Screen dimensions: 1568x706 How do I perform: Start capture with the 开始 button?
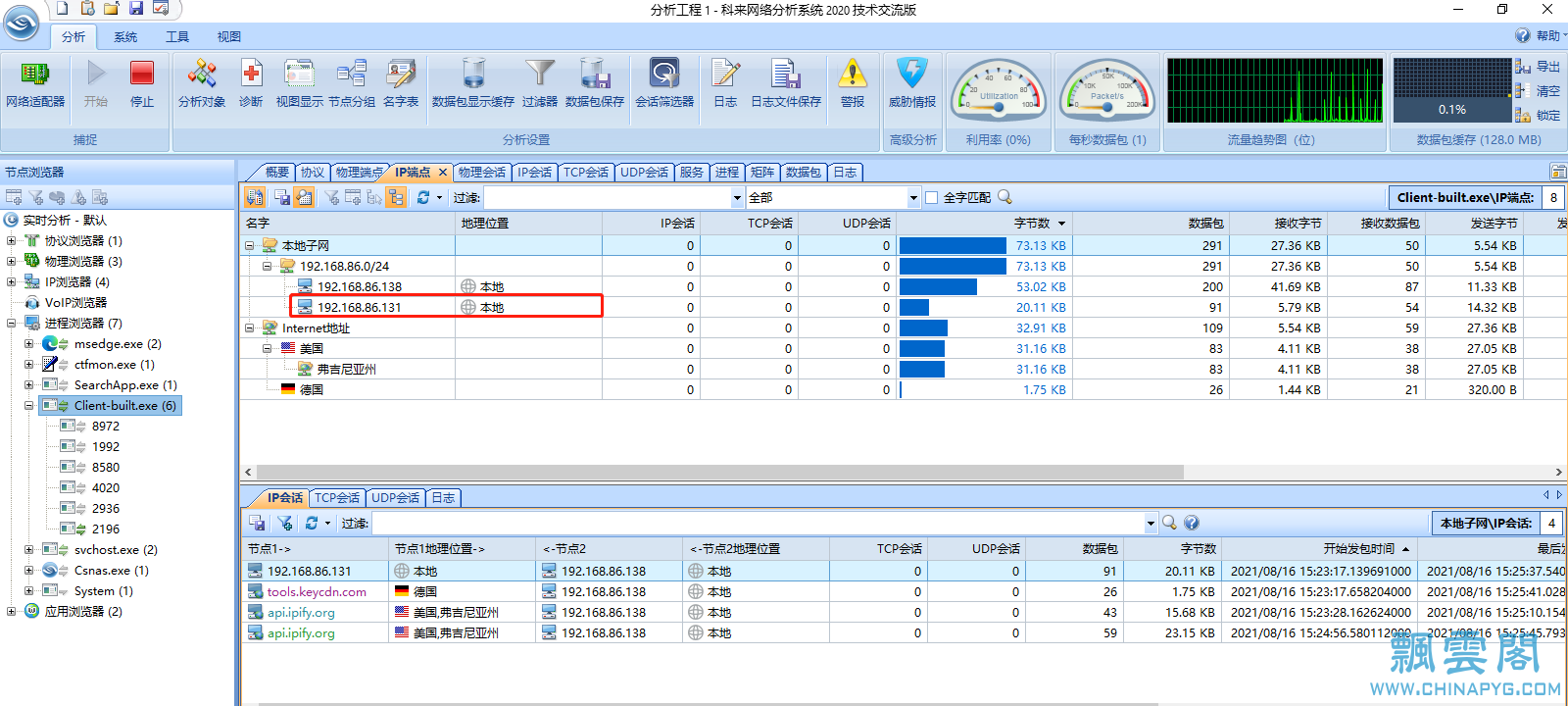coord(96,84)
